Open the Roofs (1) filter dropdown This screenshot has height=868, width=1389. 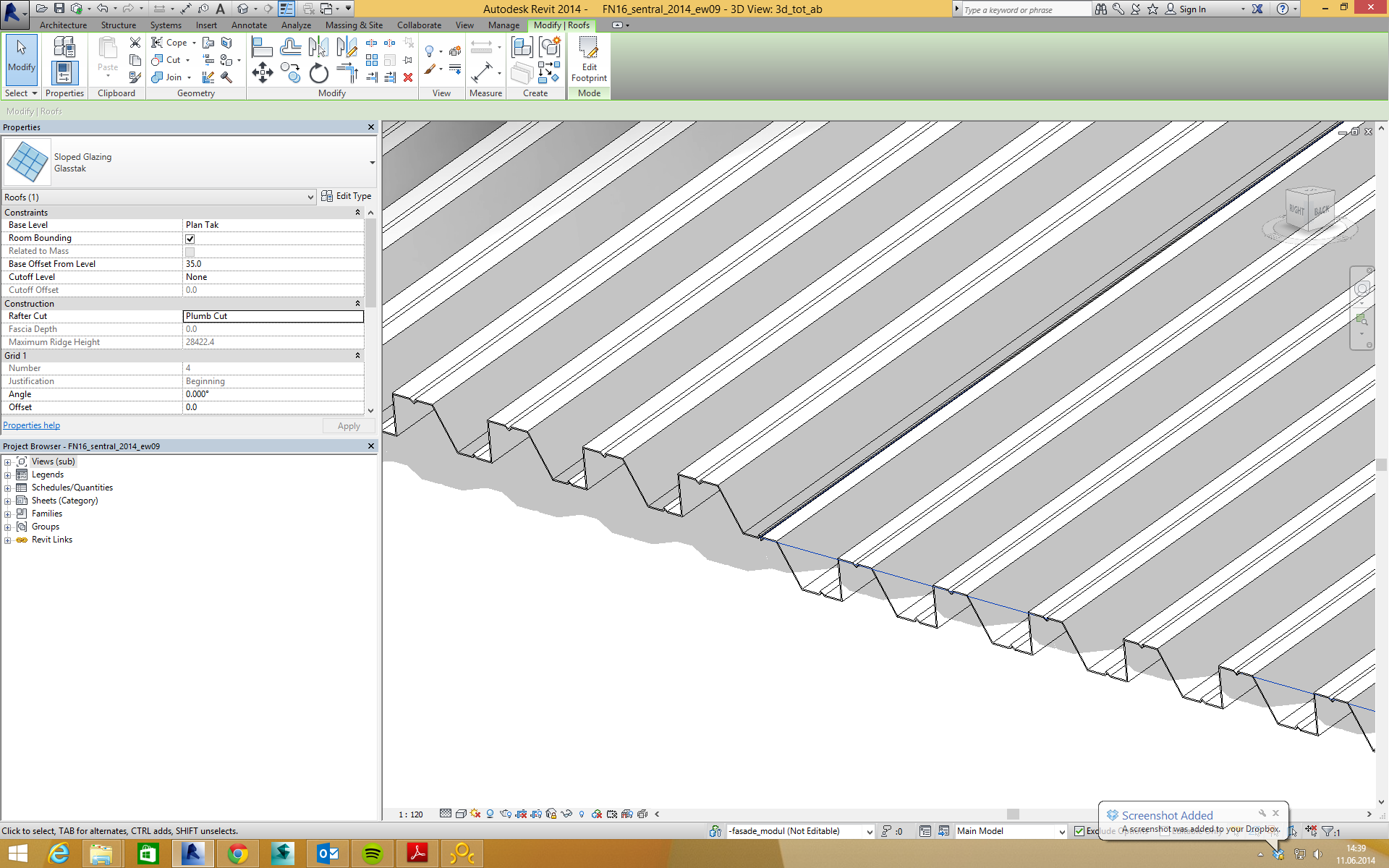310,197
